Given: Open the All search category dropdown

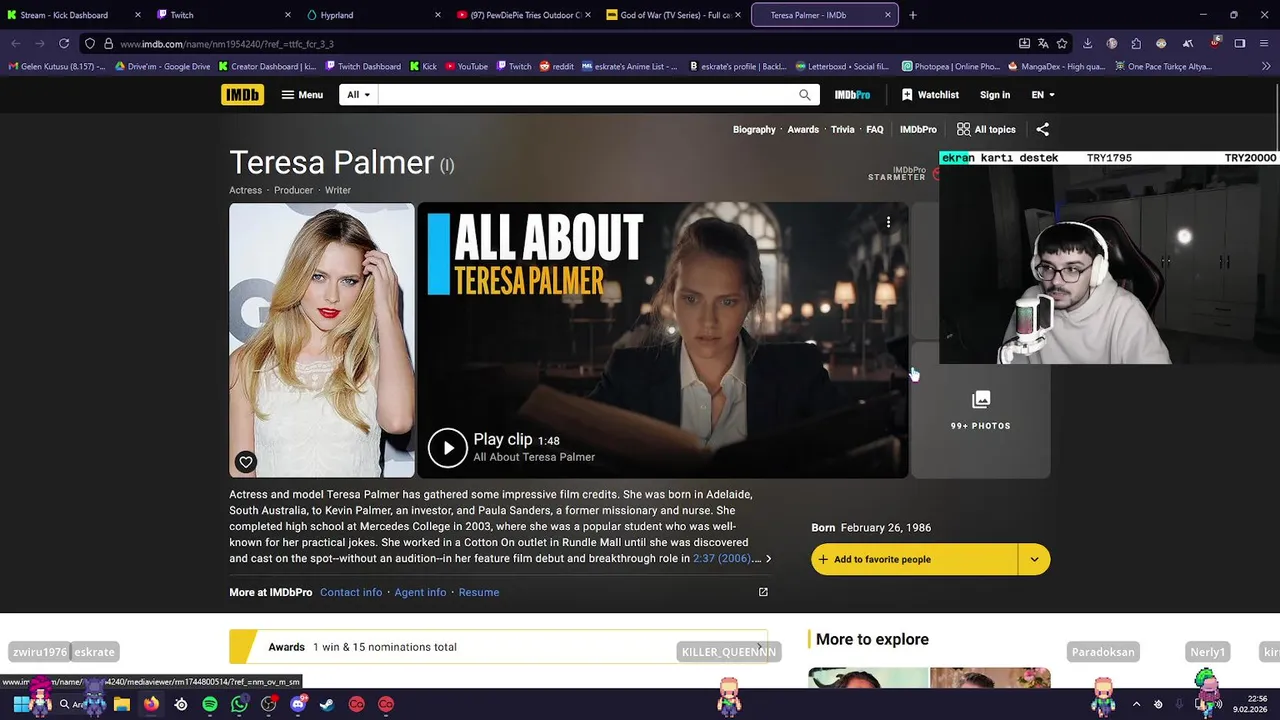Looking at the screenshot, I should click(359, 95).
